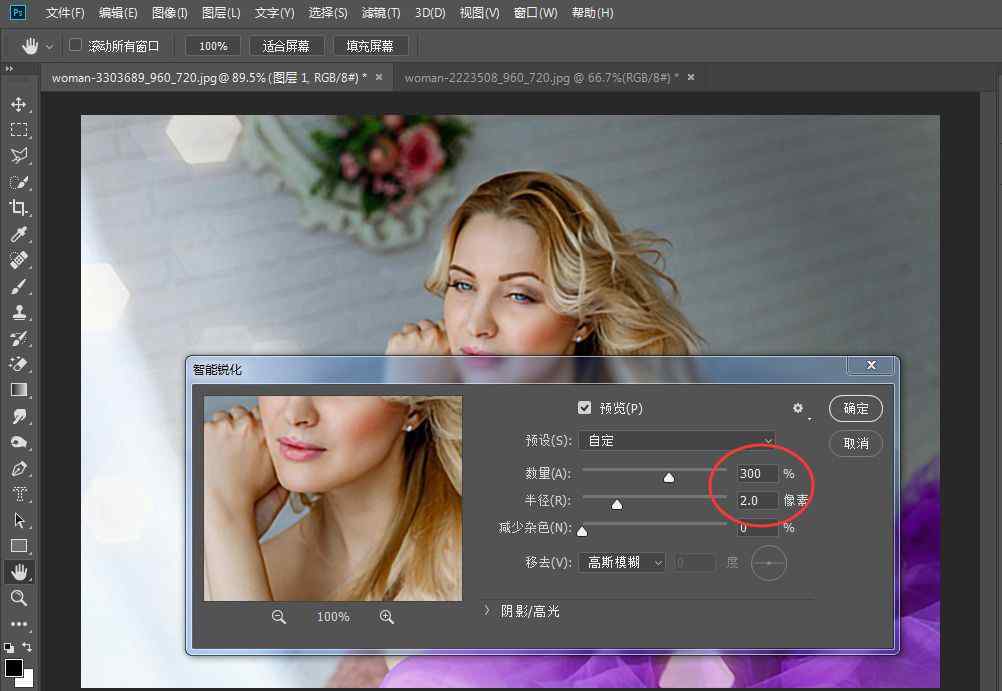Viewport: 1002px width, 691px height.
Task: Activate the Pen tool
Action: click(x=18, y=468)
